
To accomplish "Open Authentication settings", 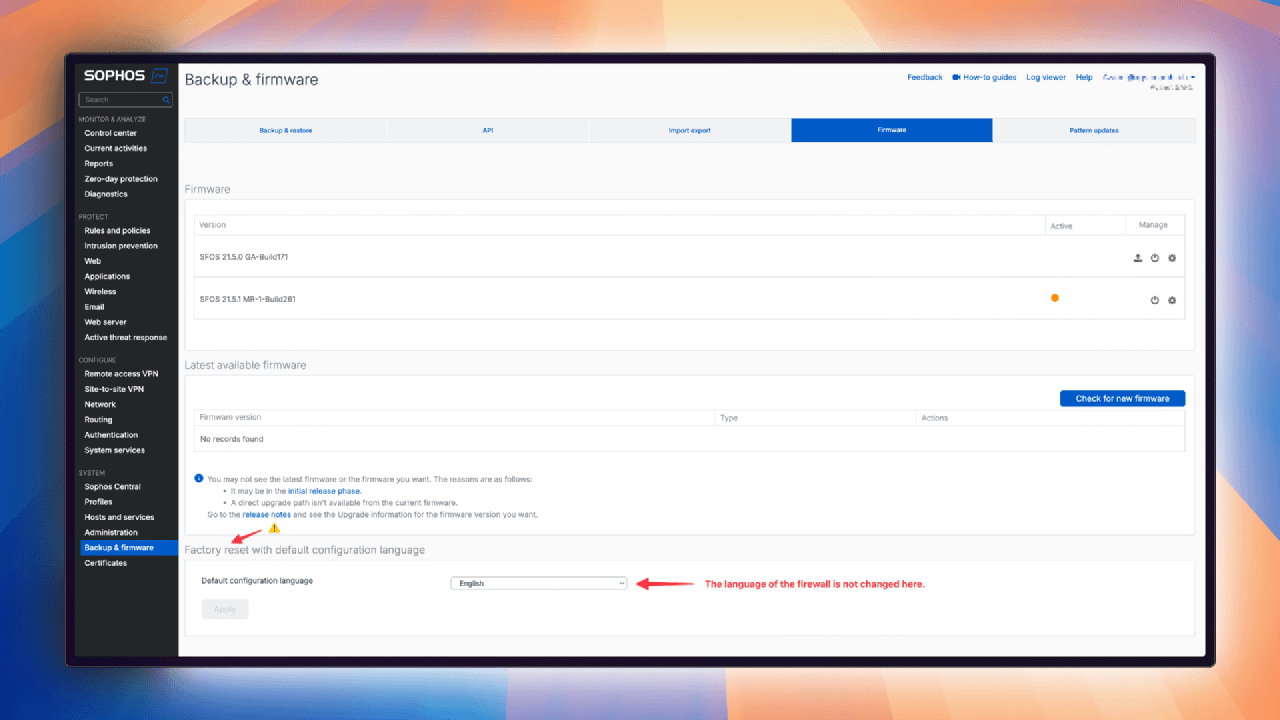I will pos(111,435).
